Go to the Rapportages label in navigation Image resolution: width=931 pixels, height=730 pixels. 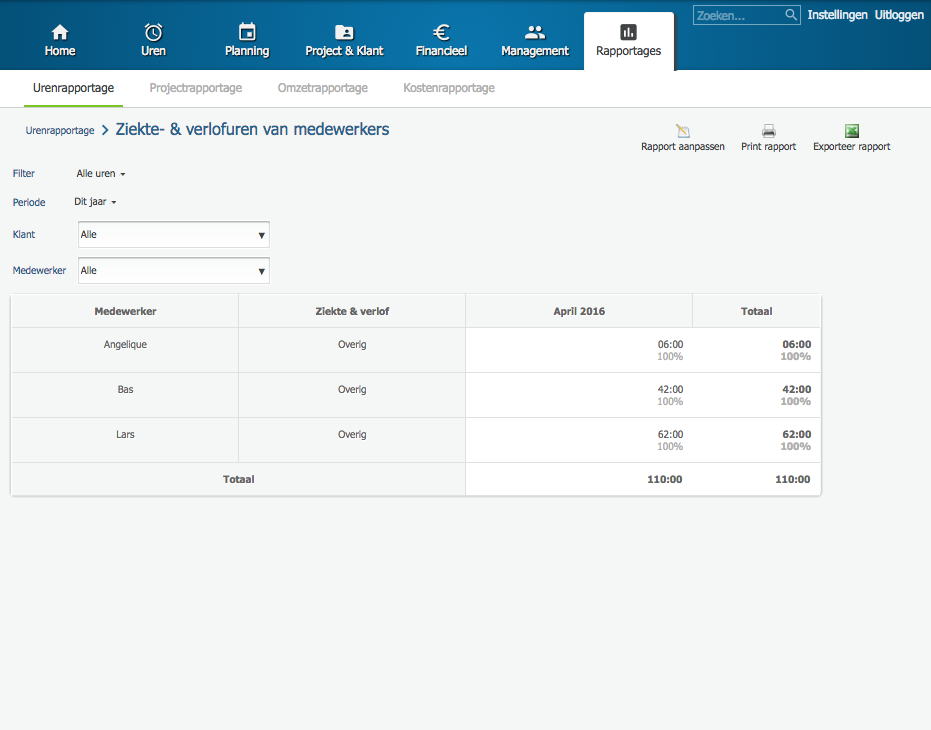click(628, 51)
